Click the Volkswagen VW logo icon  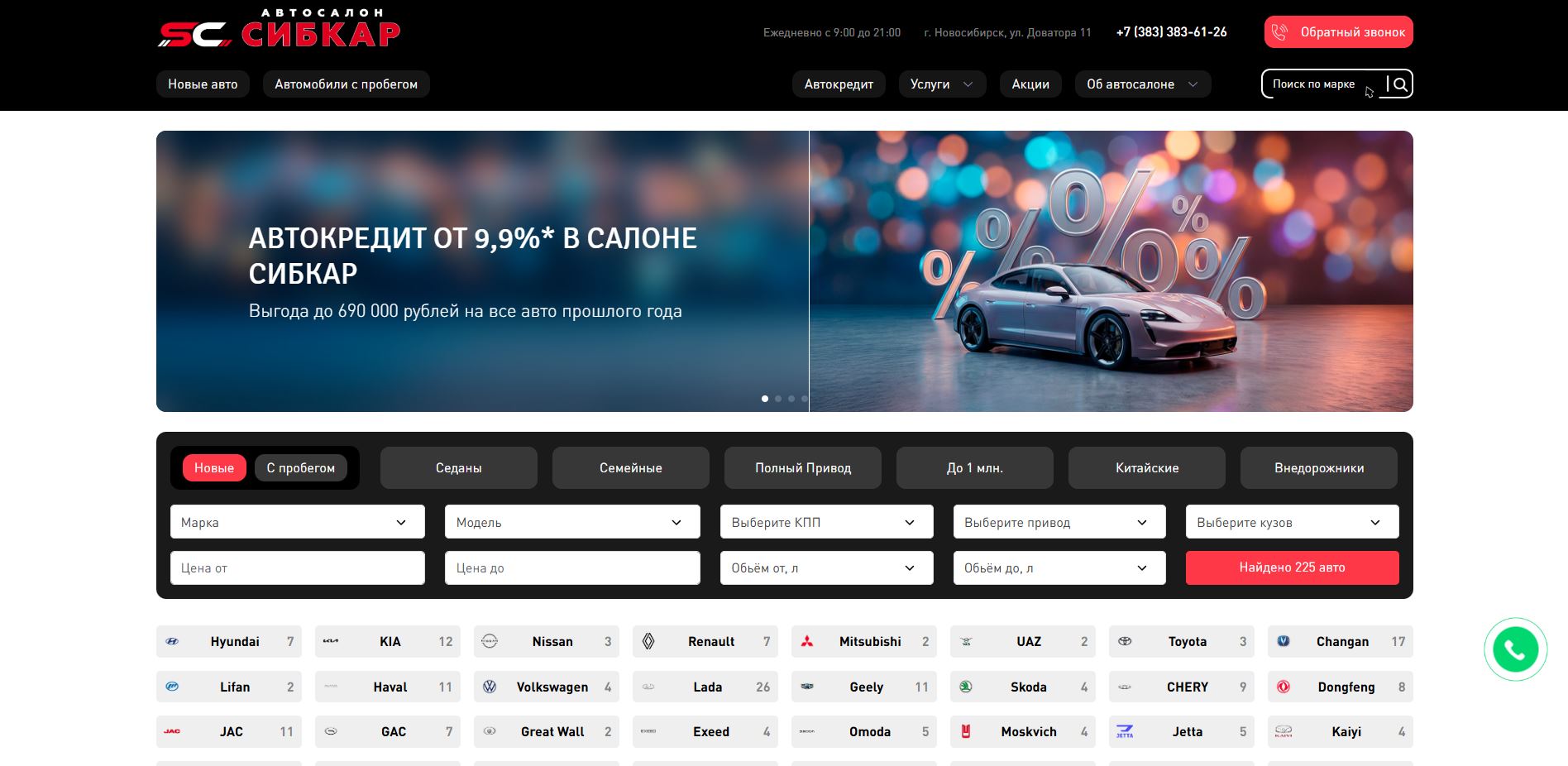(x=490, y=687)
